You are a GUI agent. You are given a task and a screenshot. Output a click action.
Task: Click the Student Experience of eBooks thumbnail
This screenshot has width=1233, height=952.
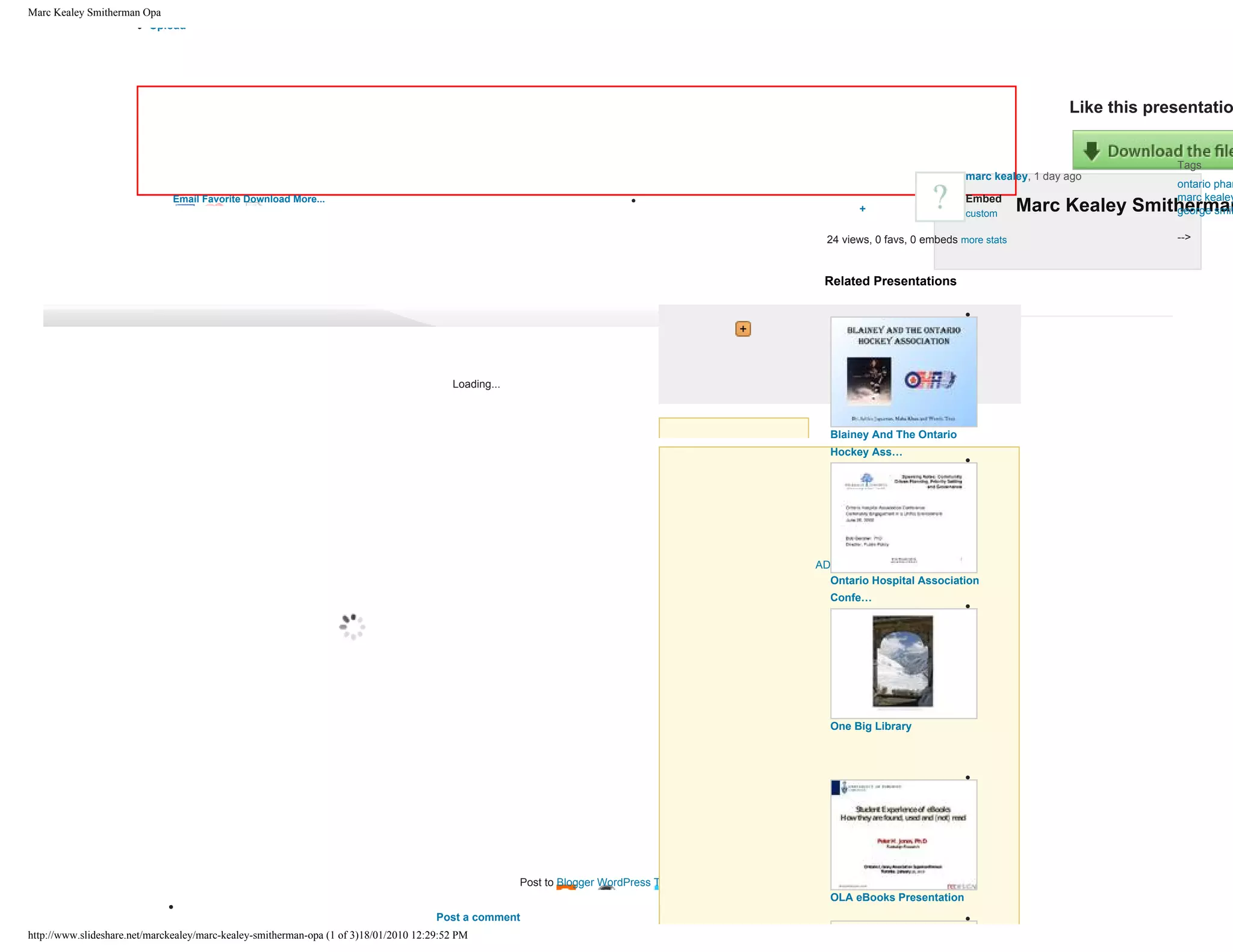point(903,835)
